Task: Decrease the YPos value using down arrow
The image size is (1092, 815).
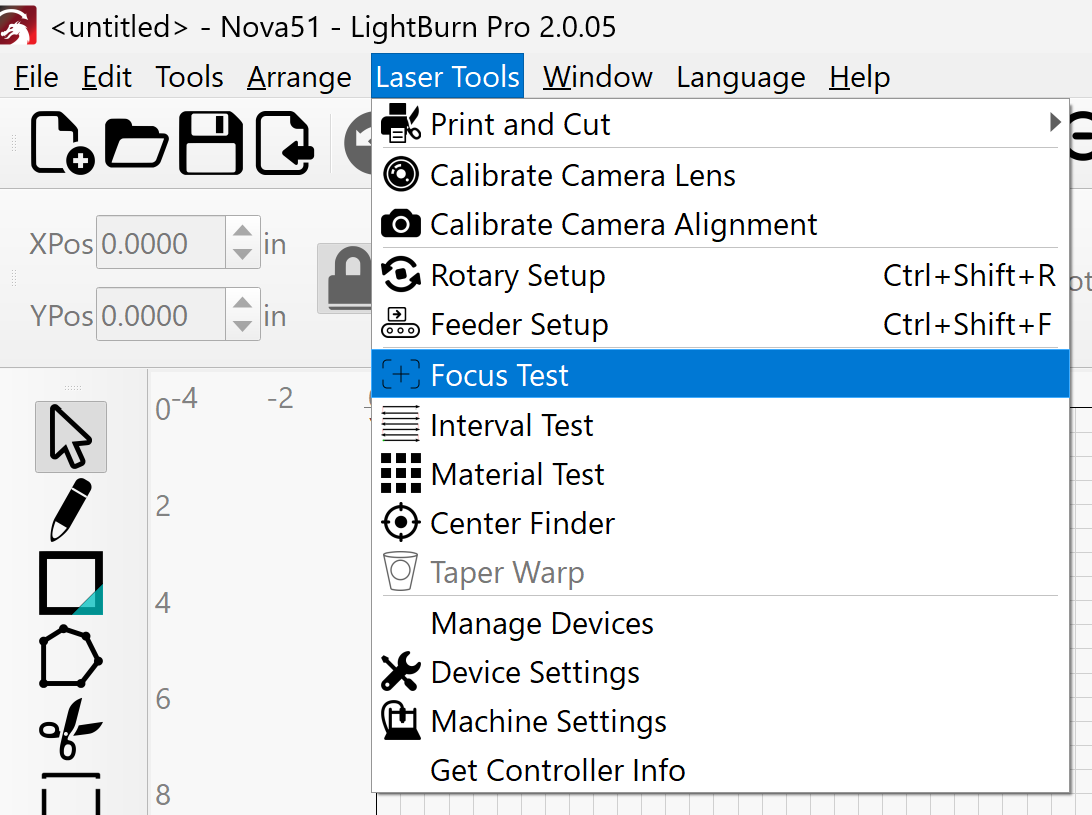Action: (242, 327)
